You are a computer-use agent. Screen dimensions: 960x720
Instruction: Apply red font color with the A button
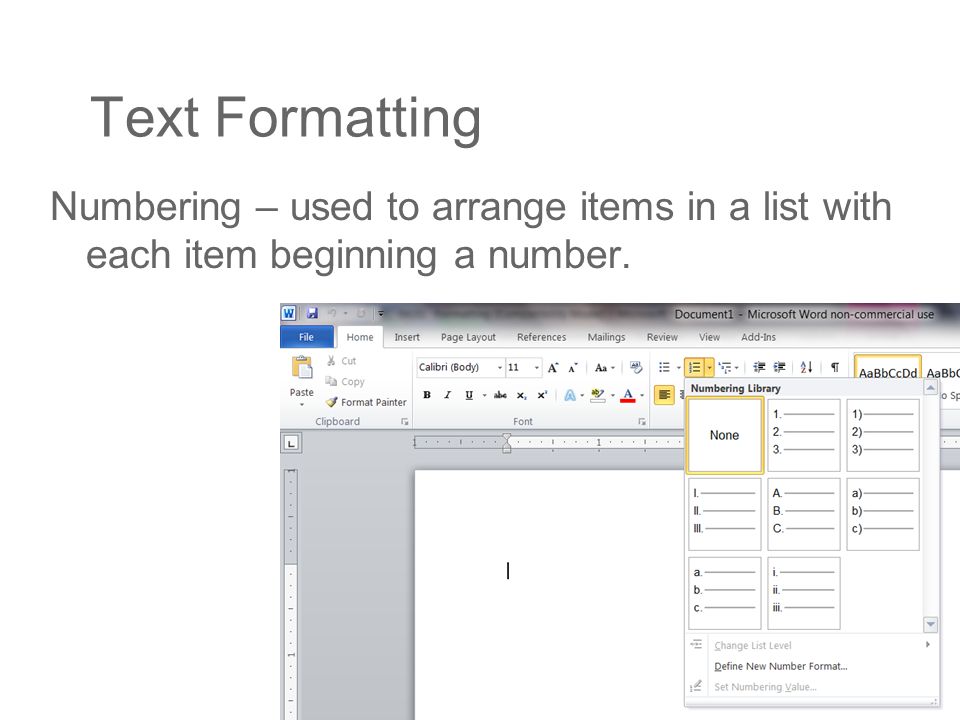(628, 396)
